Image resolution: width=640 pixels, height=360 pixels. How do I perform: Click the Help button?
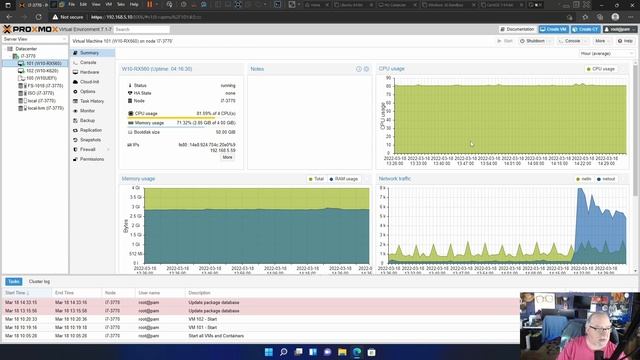pos(625,41)
